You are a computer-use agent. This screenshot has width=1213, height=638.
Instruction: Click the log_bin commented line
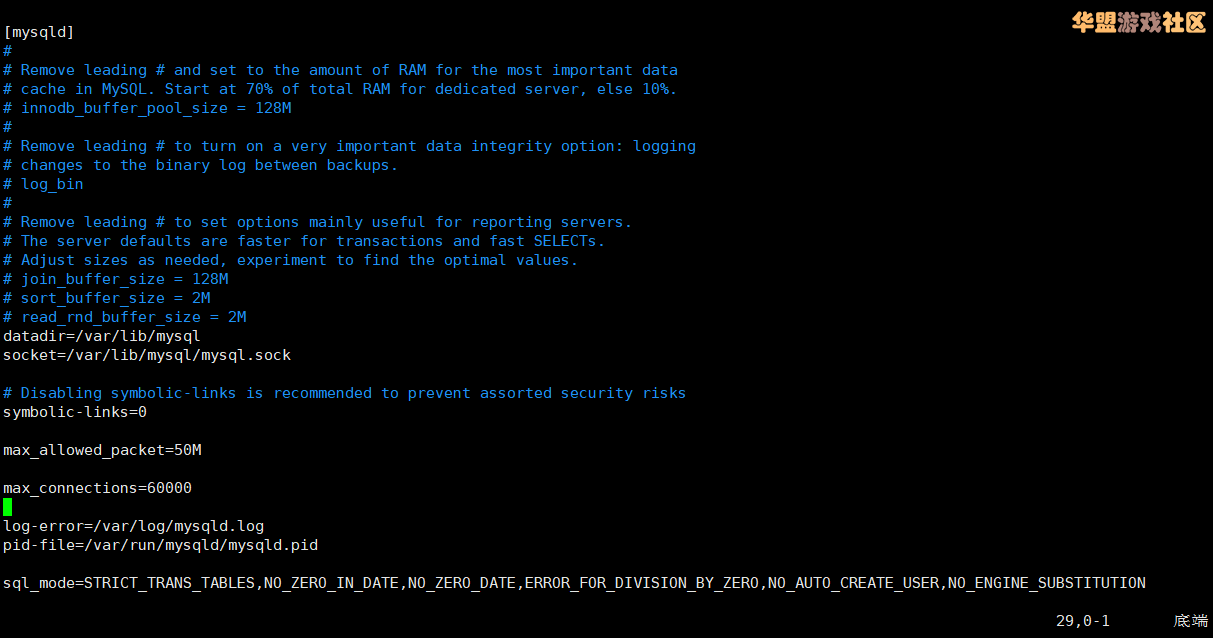(x=43, y=184)
